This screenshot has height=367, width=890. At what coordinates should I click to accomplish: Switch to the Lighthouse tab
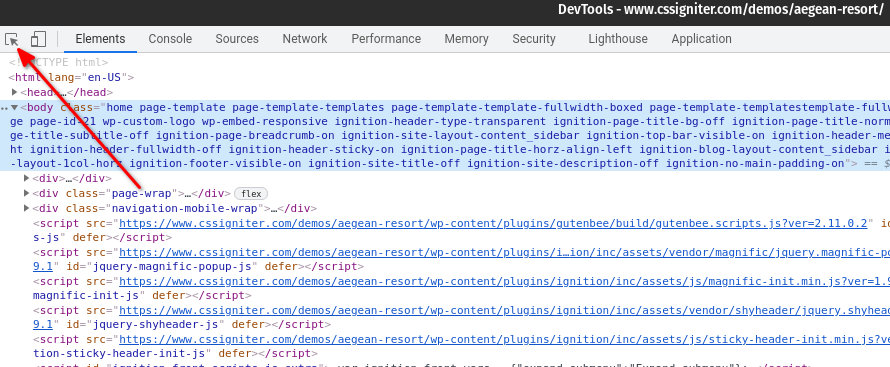coord(618,39)
